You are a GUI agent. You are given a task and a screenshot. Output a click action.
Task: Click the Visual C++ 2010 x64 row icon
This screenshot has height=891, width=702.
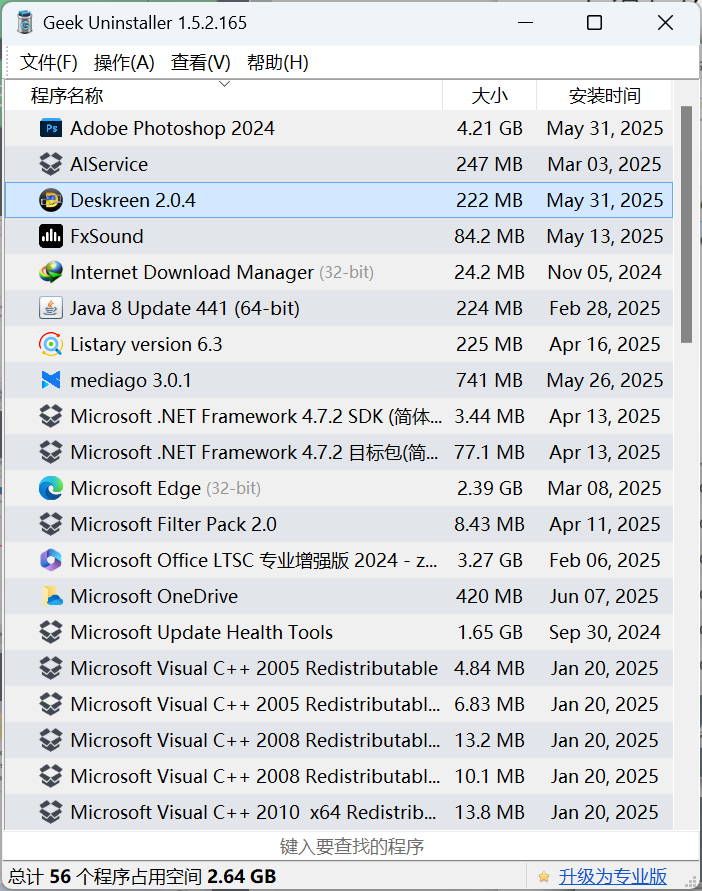[51, 812]
